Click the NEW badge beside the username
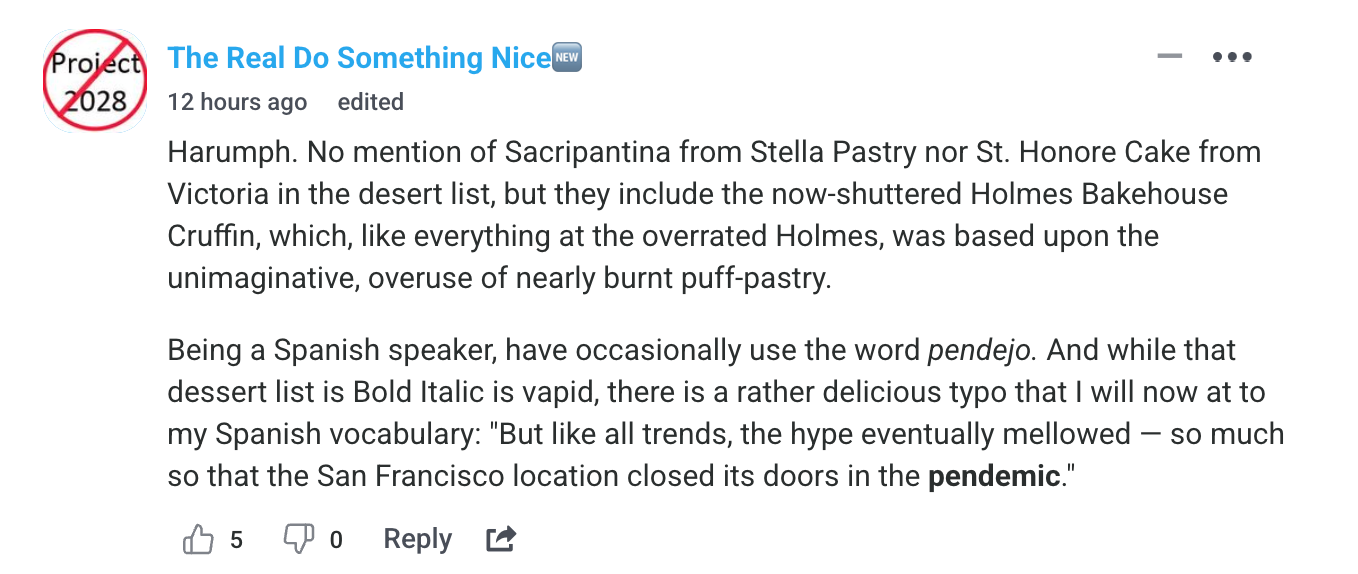The height and width of the screenshot is (574, 1358). click(x=568, y=58)
